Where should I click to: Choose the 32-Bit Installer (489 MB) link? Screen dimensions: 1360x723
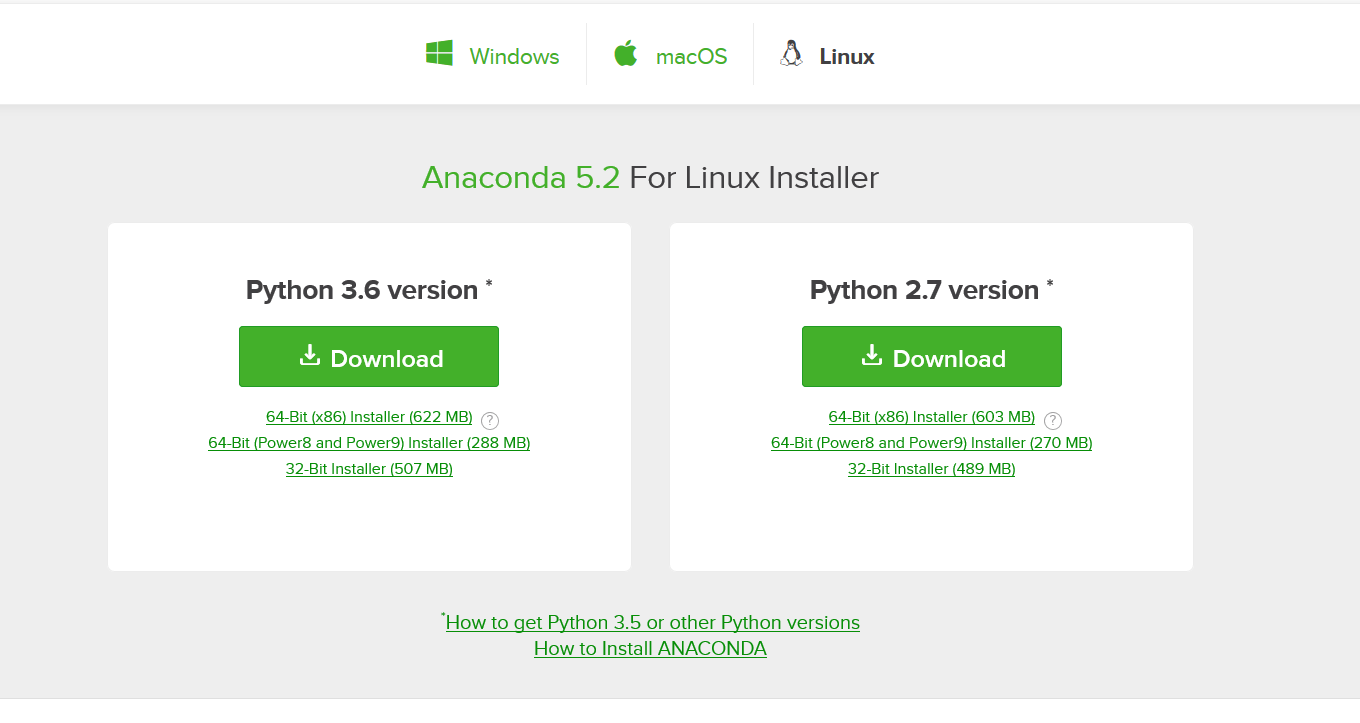coord(931,469)
